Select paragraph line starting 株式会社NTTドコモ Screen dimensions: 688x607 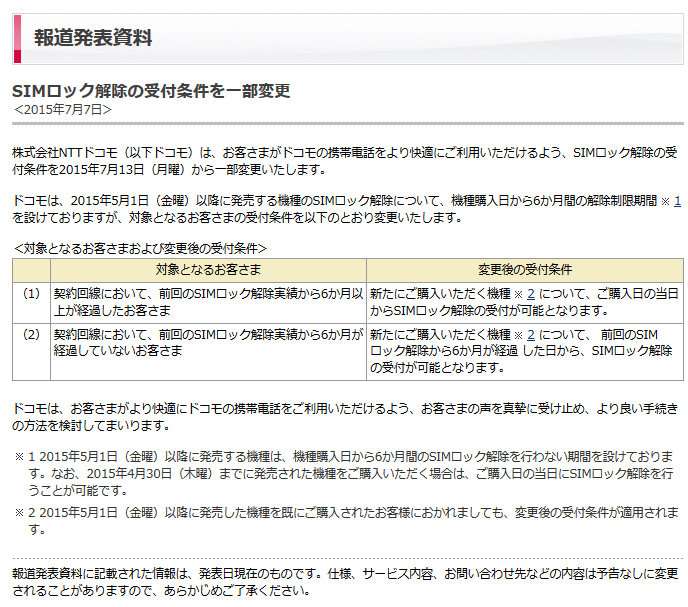pyautogui.click(x=345, y=153)
